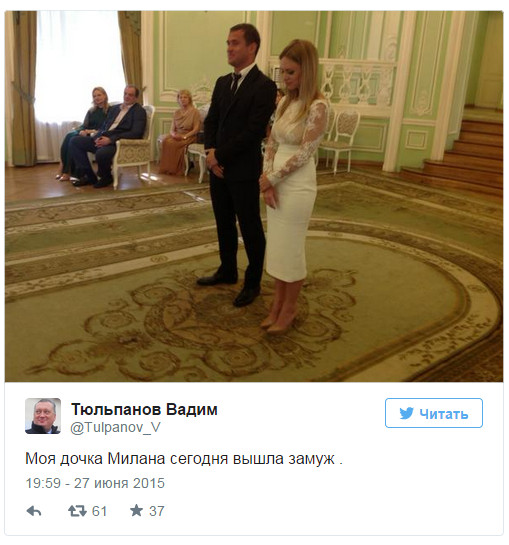Retweet using the retweet arrows icon
509x545 pixels.
[77, 511]
